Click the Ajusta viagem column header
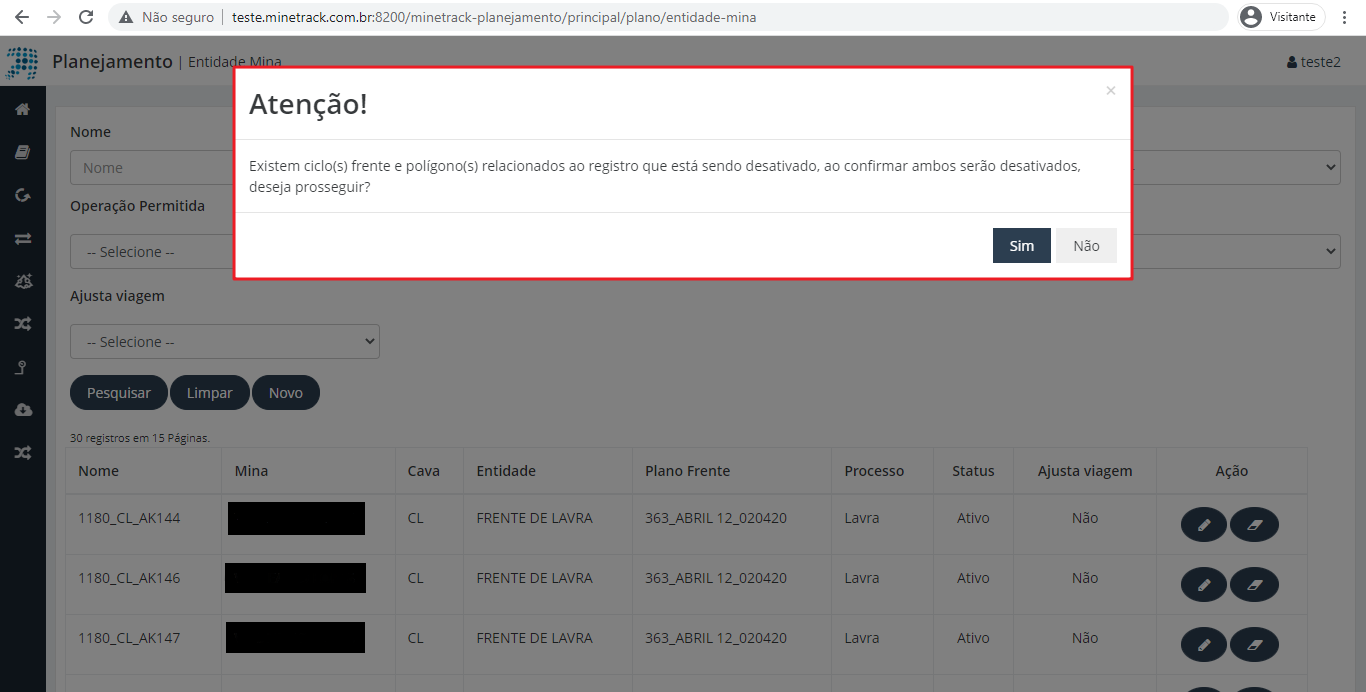 click(1085, 471)
